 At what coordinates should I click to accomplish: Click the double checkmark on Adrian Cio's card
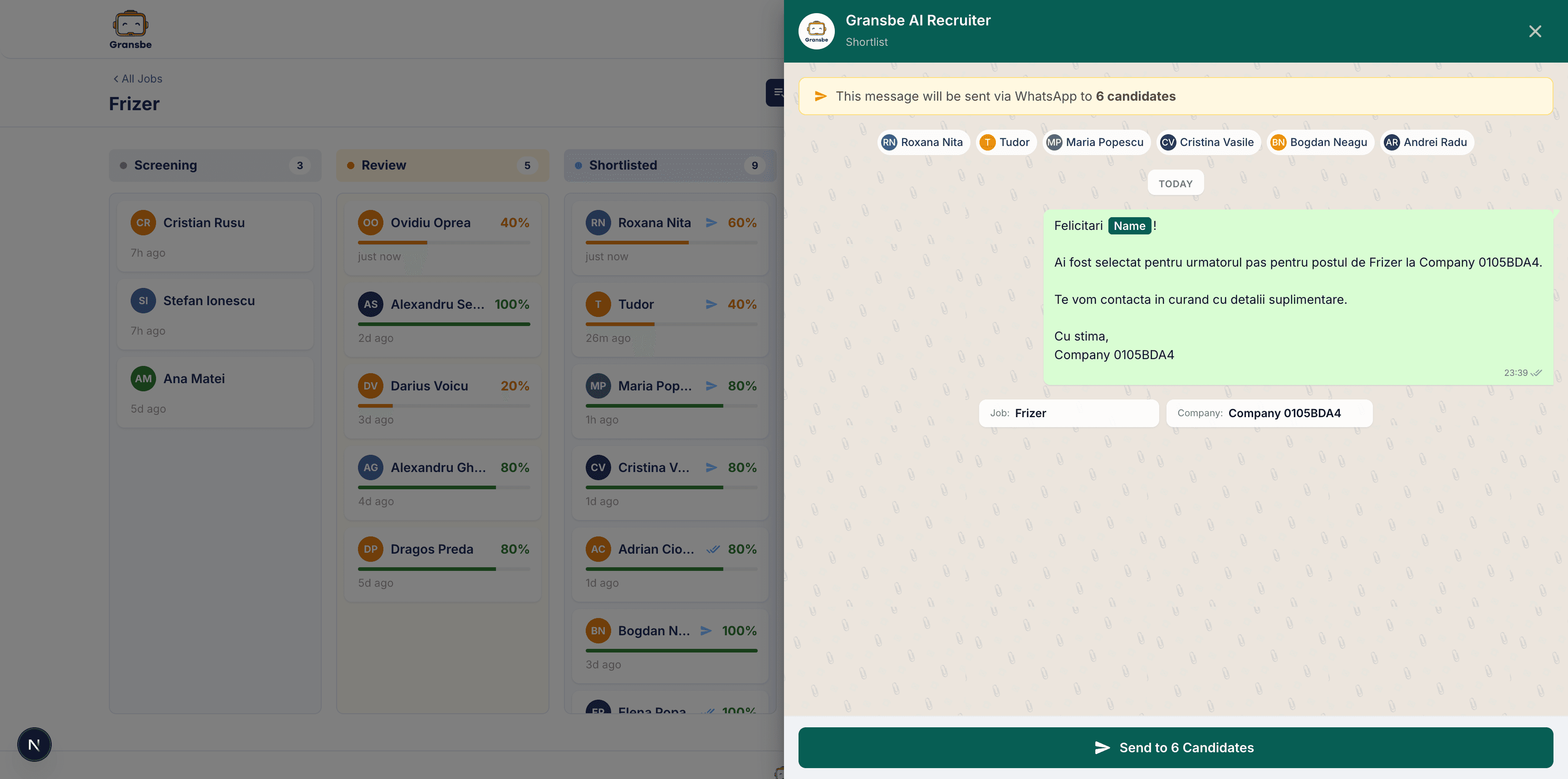click(713, 549)
